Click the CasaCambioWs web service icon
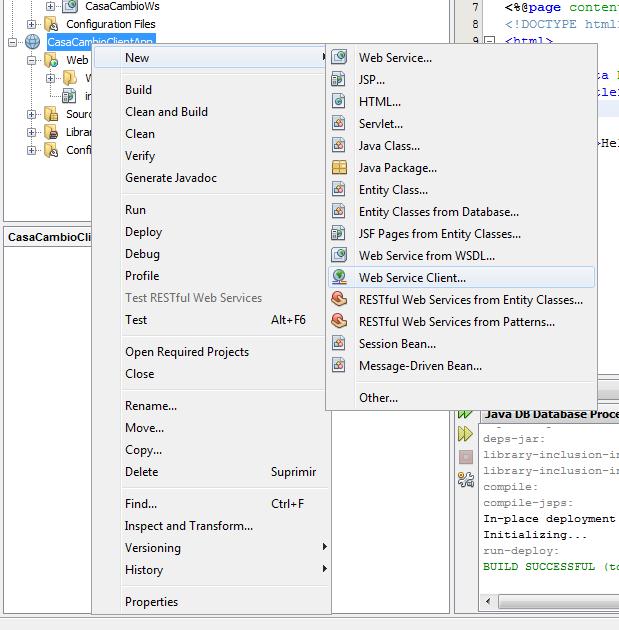The height and width of the screenshot is (630, 619). click(70, 6)
